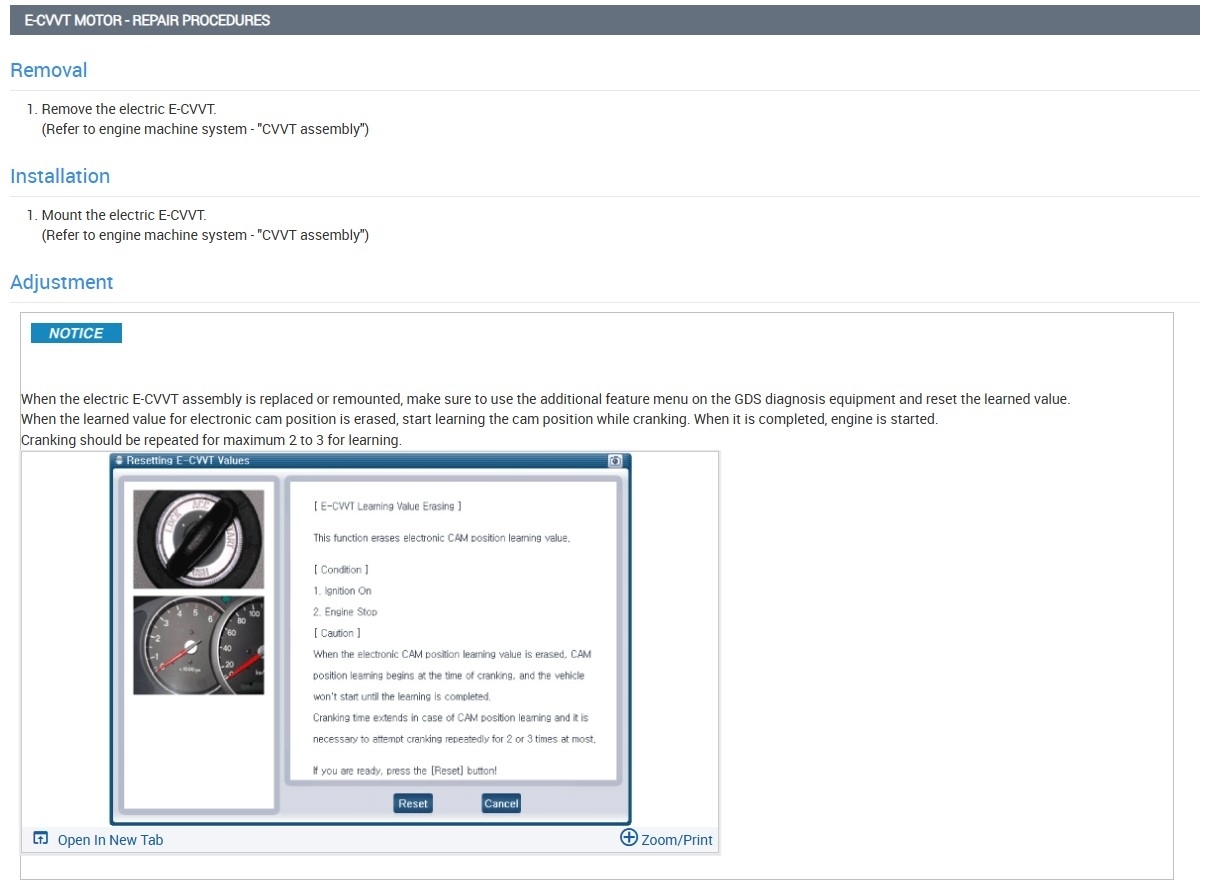Screen dimensions: 1208x893
Task: Click the '[ Caution ]' label in dialog
Action: pyautogui.click(x=337, y=633)
